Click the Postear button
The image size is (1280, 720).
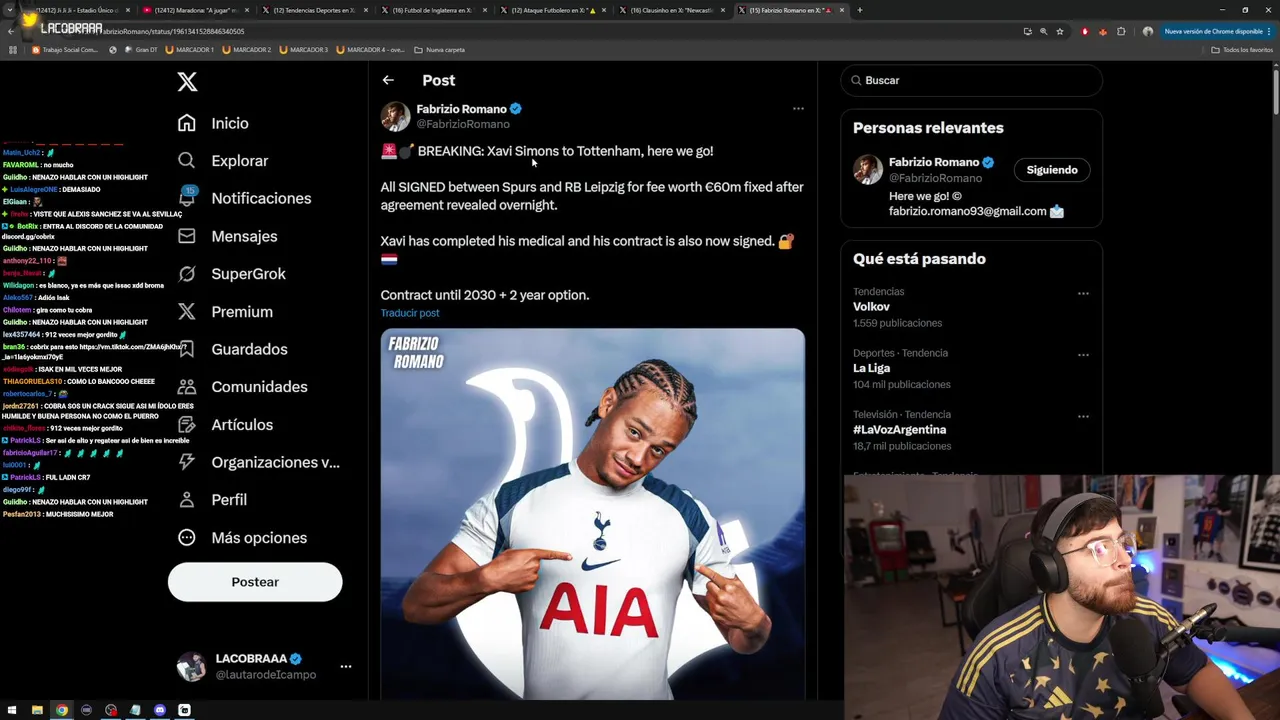(x=255, y=582)
